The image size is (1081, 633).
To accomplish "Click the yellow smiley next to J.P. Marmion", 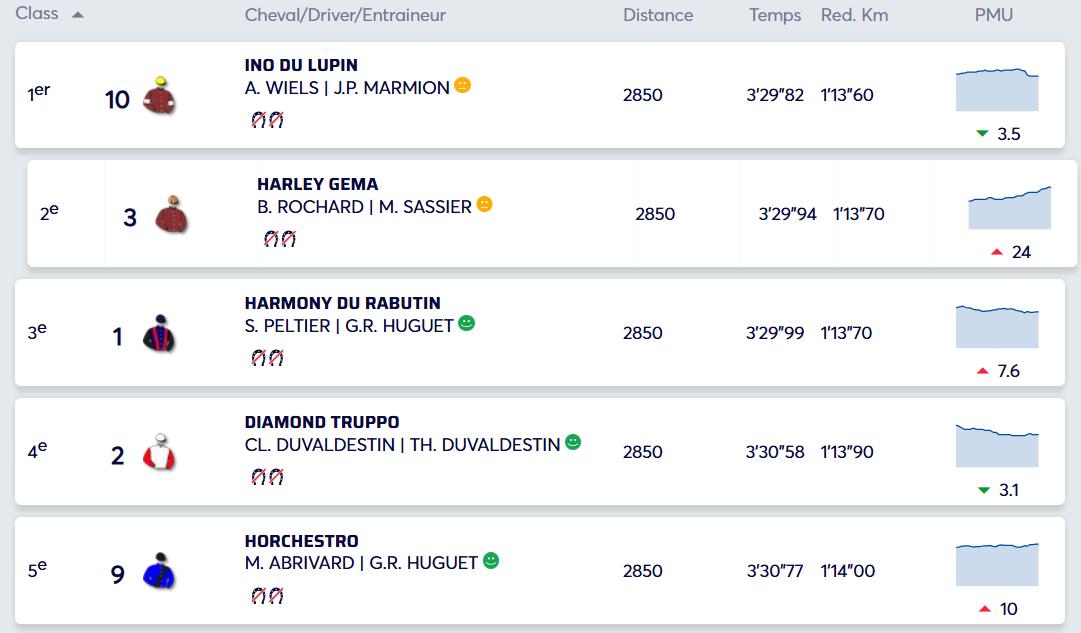I will pos(462,86).
